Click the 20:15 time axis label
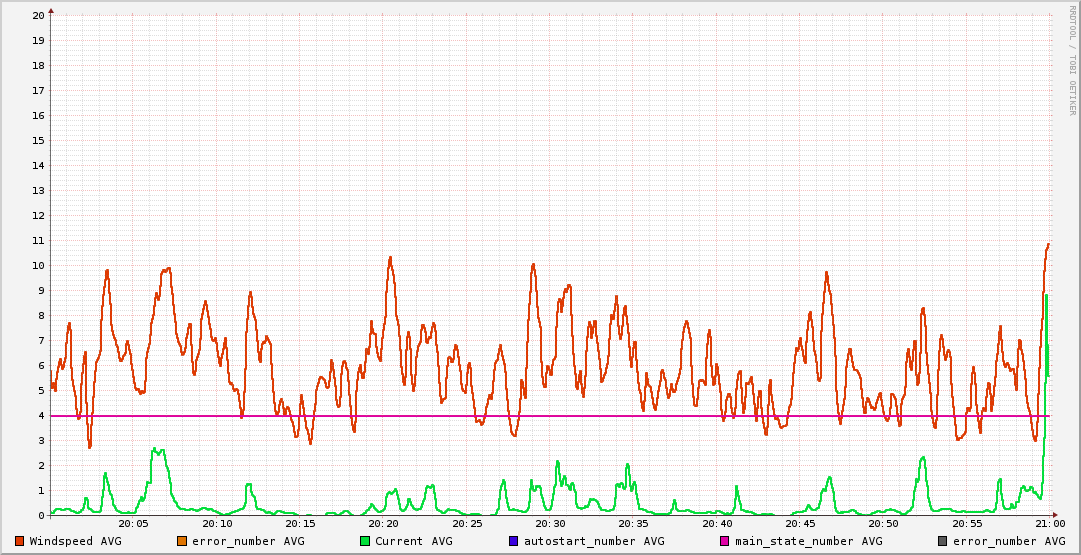 pos(300,524)
